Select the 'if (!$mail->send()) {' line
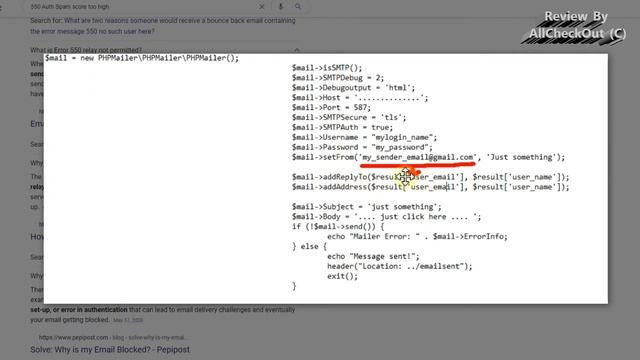The height and width of the screenshot is (360, 640). coord(338,227)
